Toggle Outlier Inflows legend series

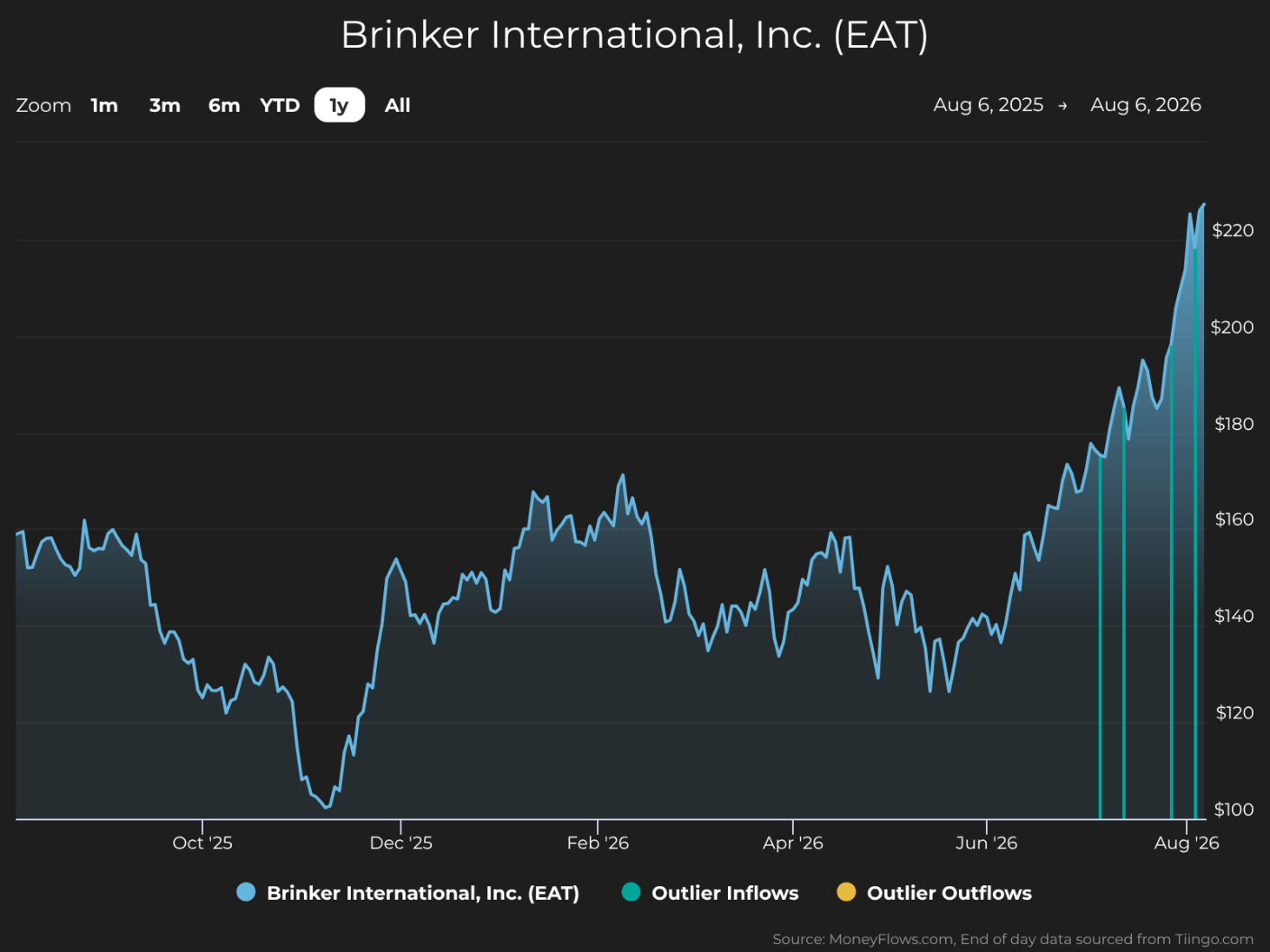point(710,892)
